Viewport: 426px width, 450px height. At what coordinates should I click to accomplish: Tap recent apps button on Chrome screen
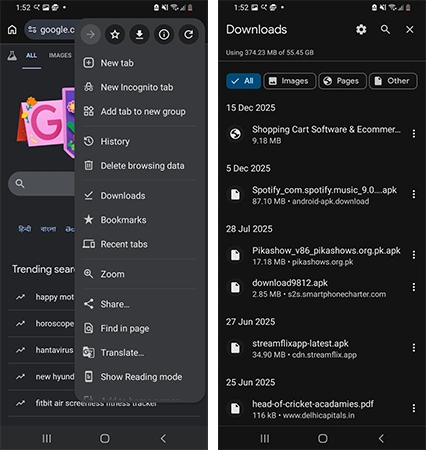(x=47, y=438)
